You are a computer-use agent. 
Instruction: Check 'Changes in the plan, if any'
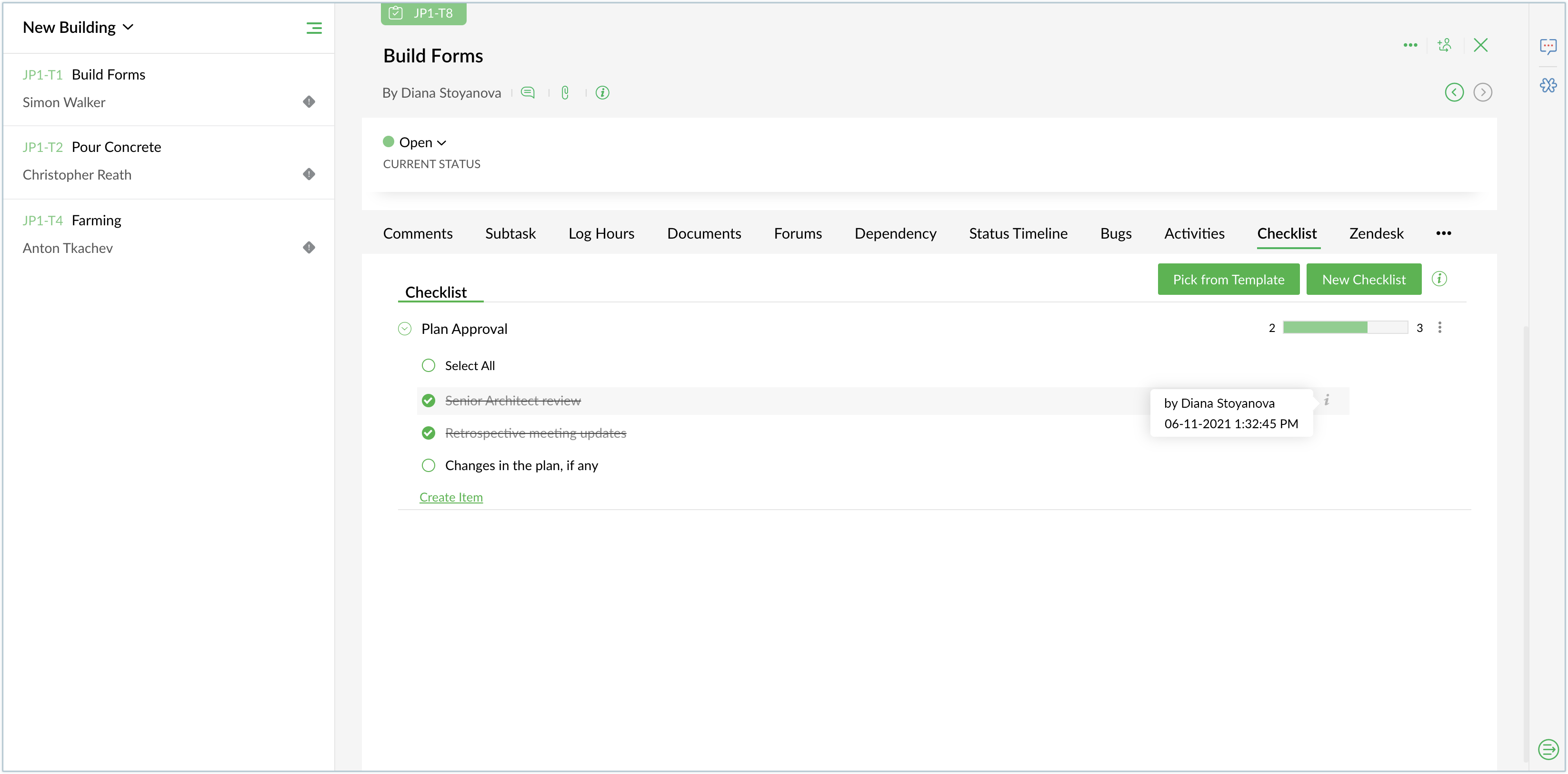pos(429,465)
